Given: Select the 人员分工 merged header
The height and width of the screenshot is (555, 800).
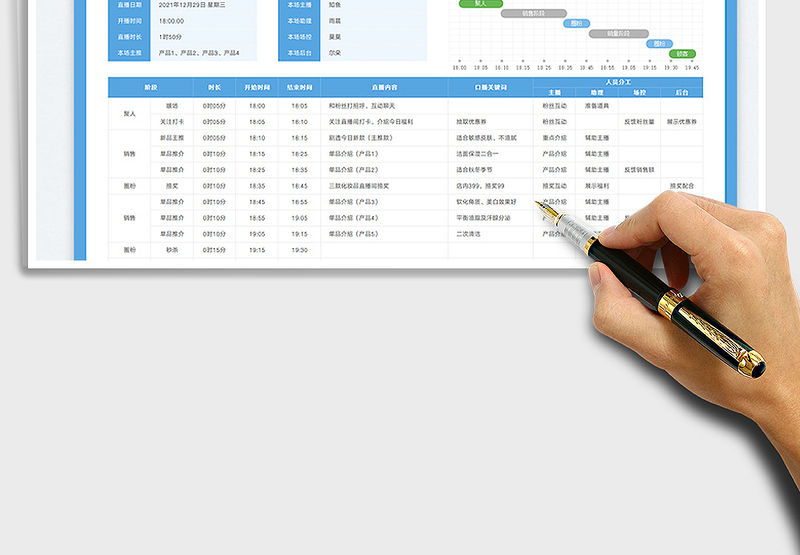Looking at the screenshot, I should [618, 82].
